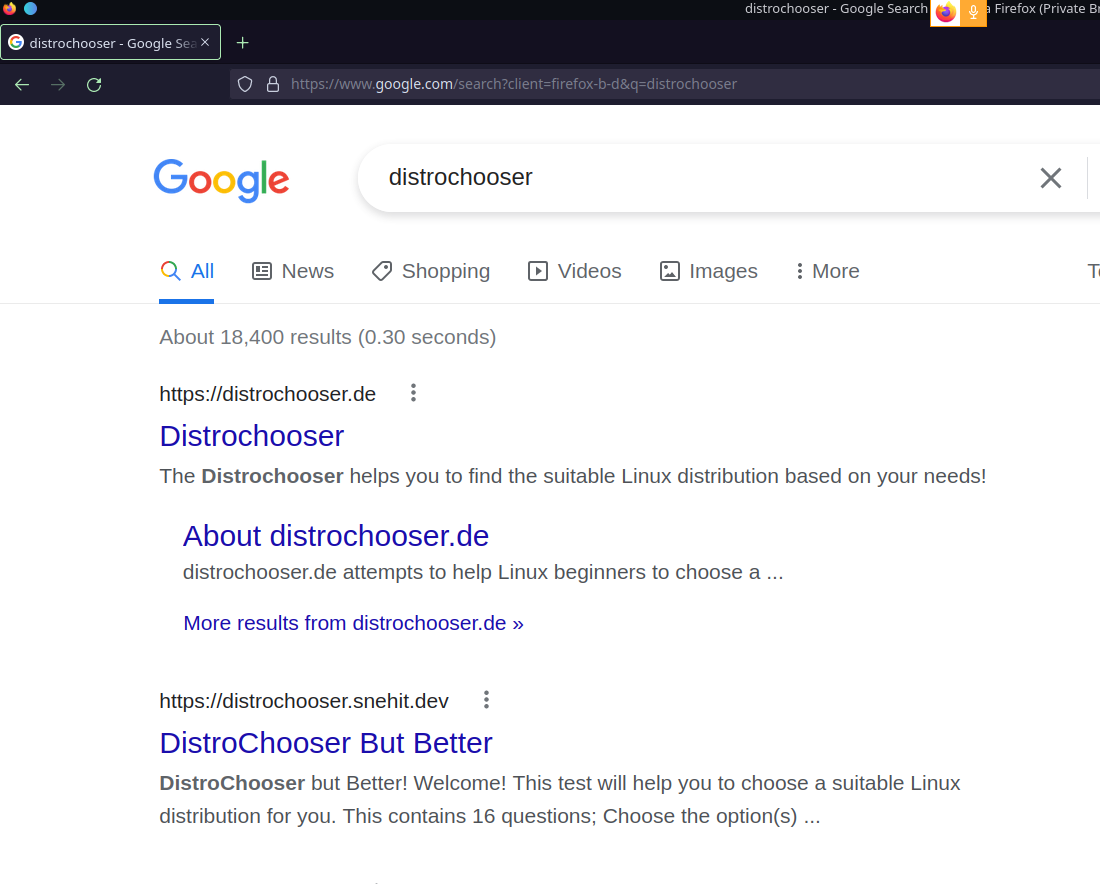The height and width of the screenshot is (884, 1100).
Task: Open options menu for distrochooser.de result
Action: point(413,393)
